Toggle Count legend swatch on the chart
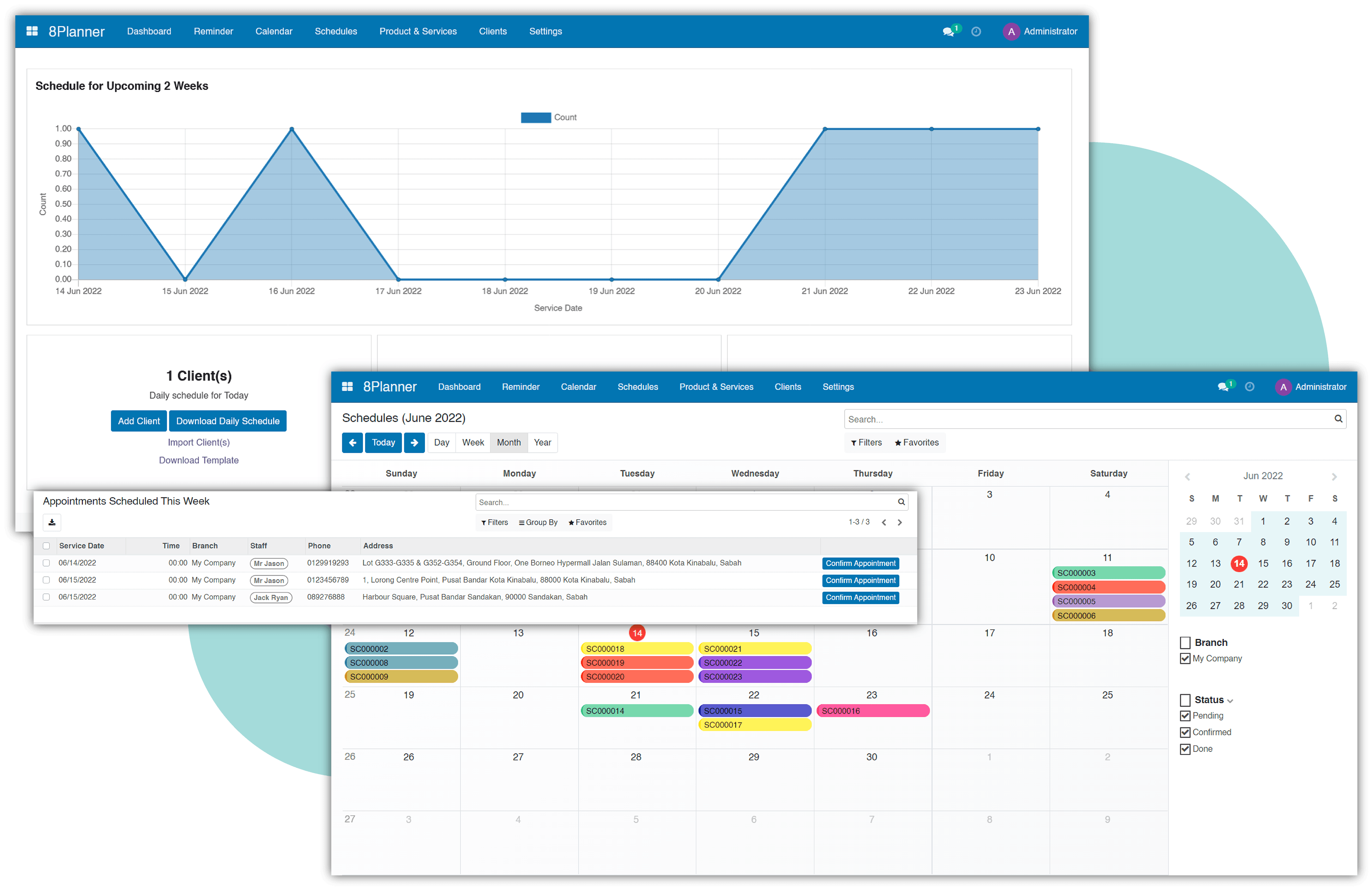Image resolution: width=1372 pixels, height=890 pixels. point(536,117)
